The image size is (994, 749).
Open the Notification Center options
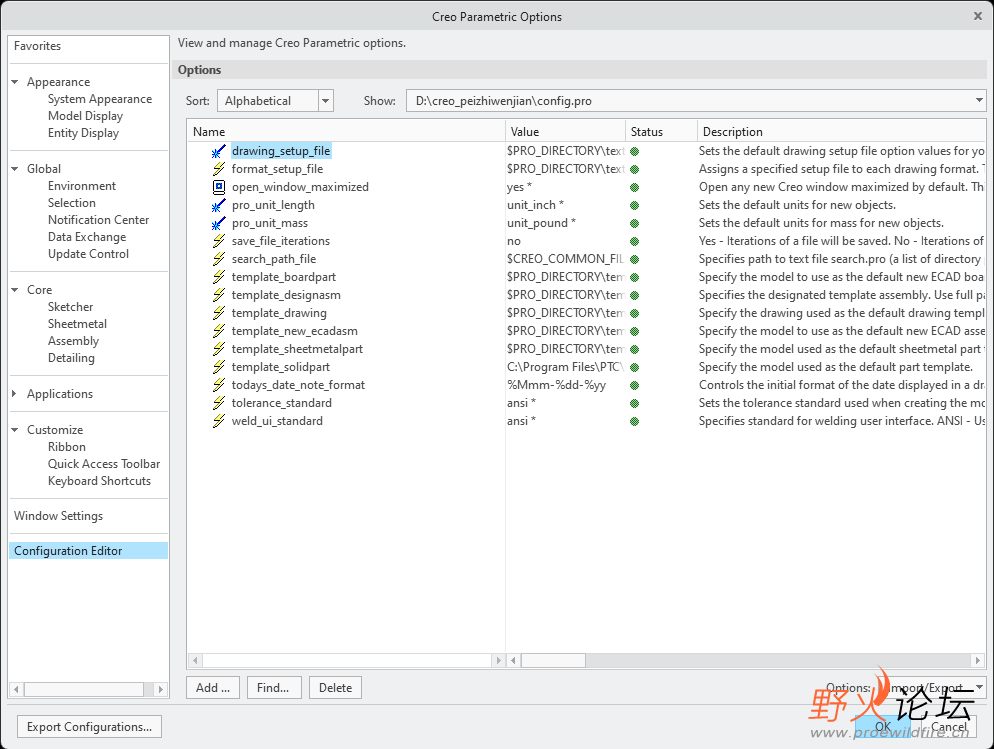click(x=98, y=220)
